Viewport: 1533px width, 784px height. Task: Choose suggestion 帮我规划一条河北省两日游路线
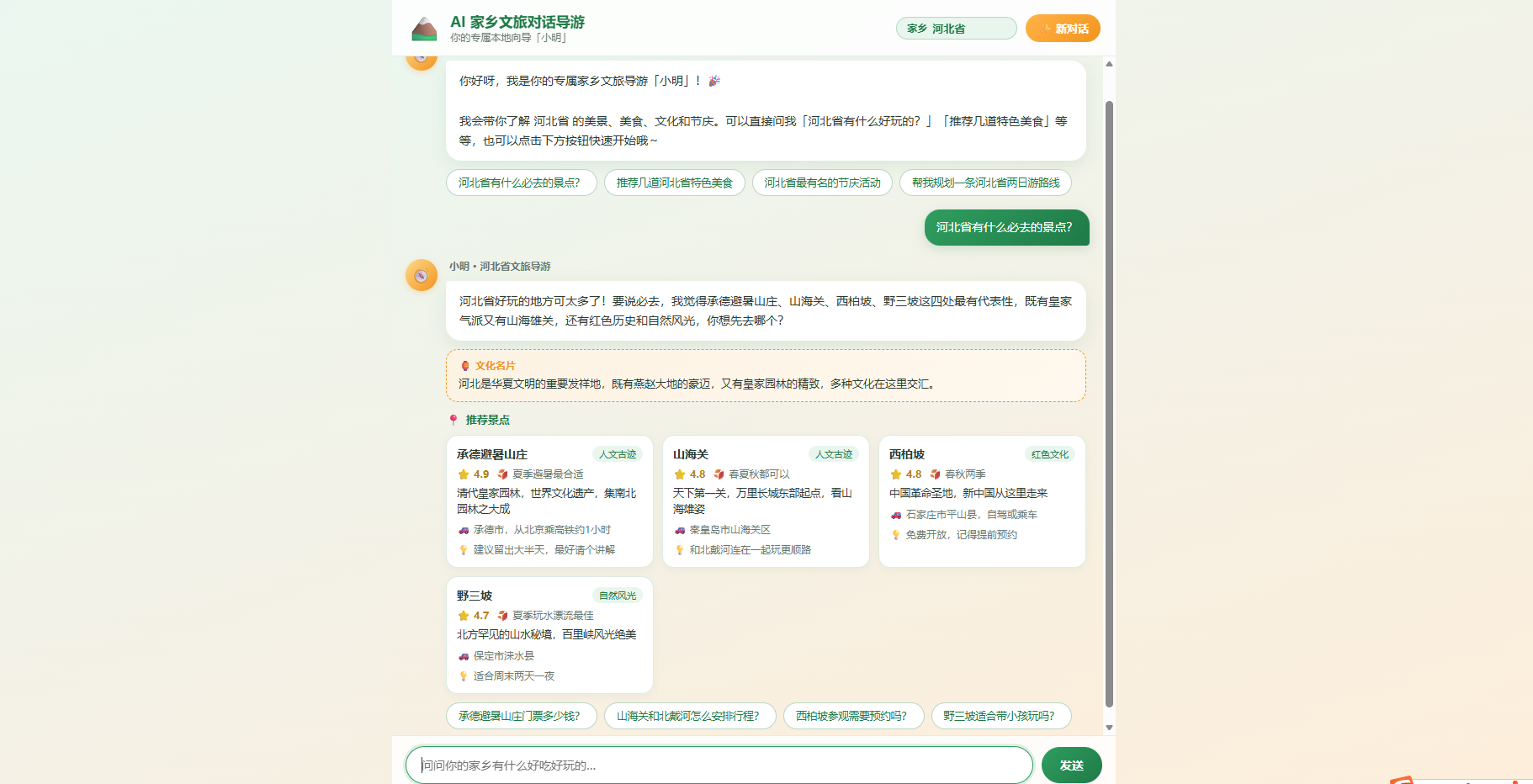click(986, 183)
